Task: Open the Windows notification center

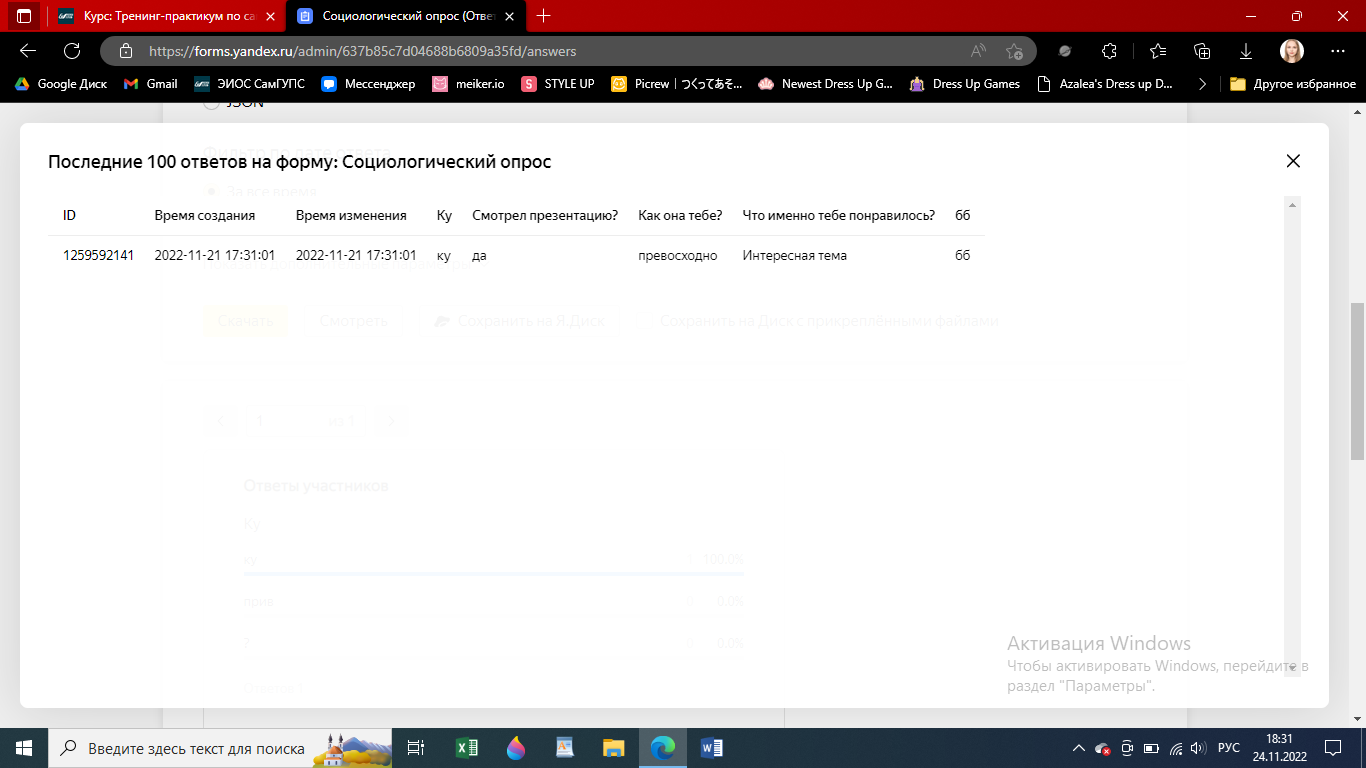Action: [1333, 747]
